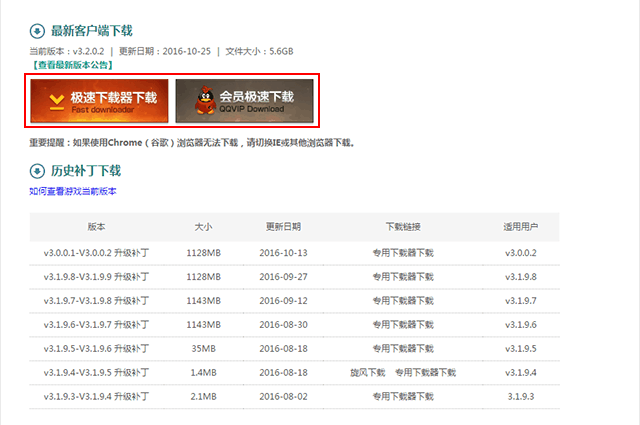Click the applicable user cell v3.0.0.2

520,253
